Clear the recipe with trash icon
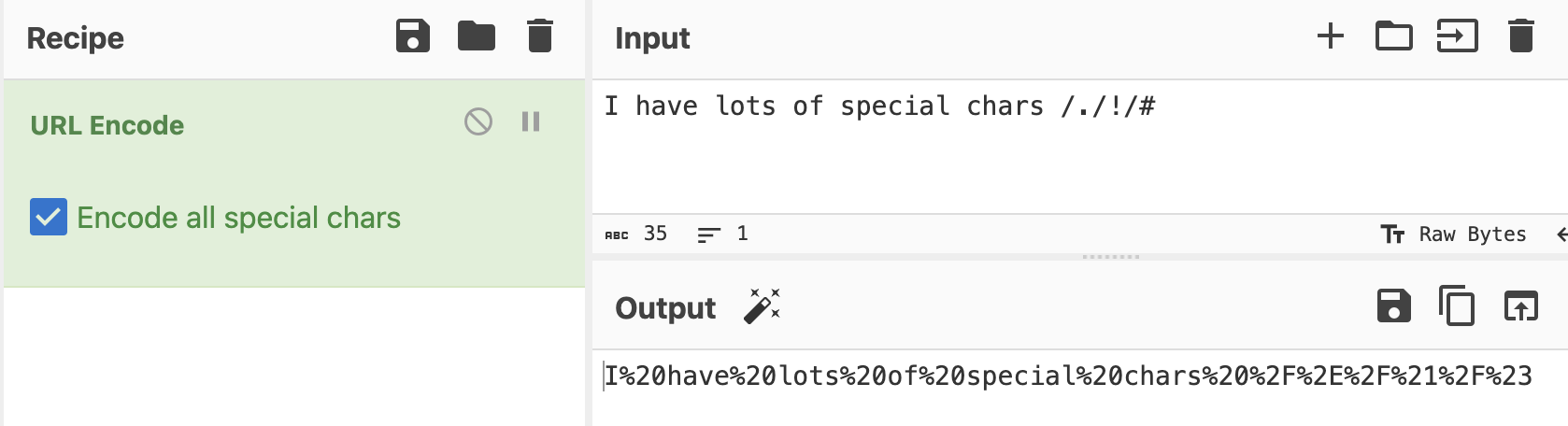The width and height of the screenshot is (1568, 426). point(540,36)
